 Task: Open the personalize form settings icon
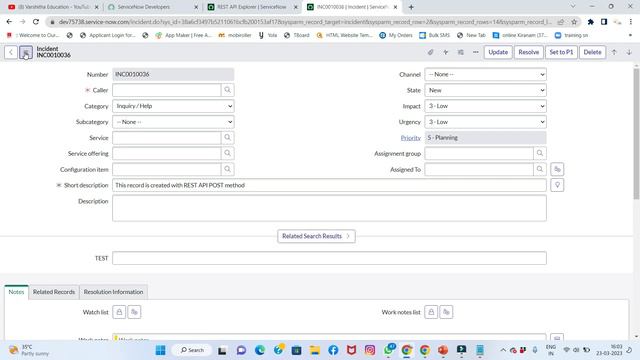tap(461, 52)
